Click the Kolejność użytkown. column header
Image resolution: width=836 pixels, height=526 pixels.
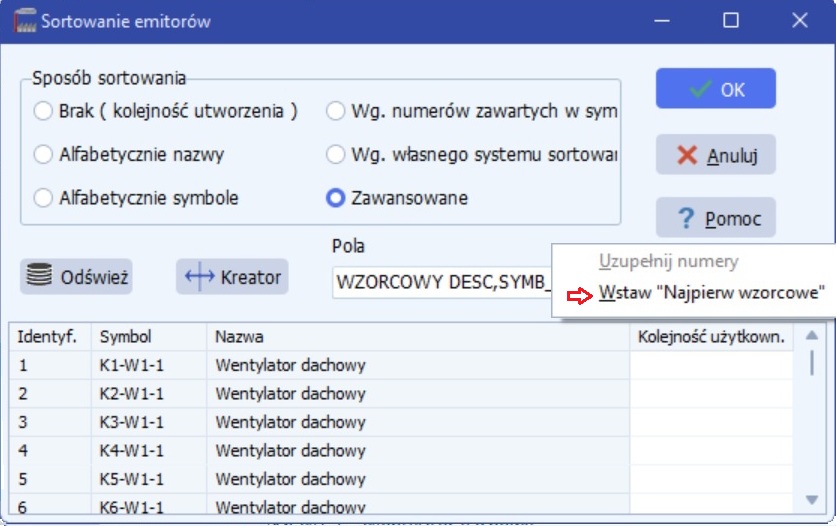(x=711, y=337)
